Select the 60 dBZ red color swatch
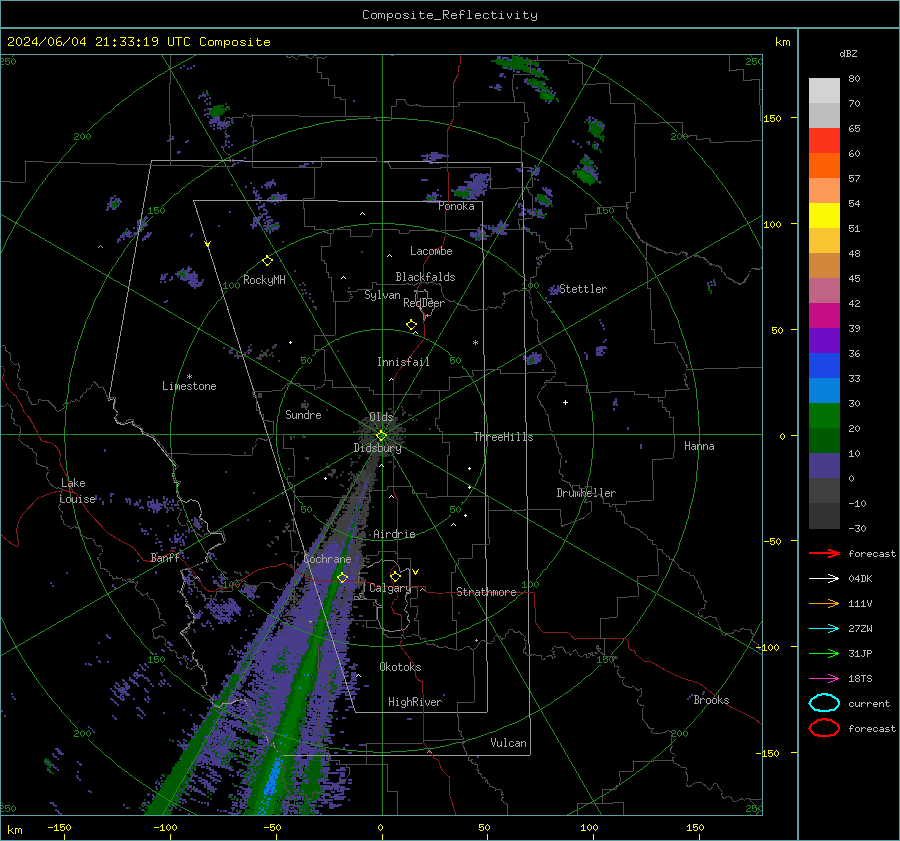 [x=824, y=141]
